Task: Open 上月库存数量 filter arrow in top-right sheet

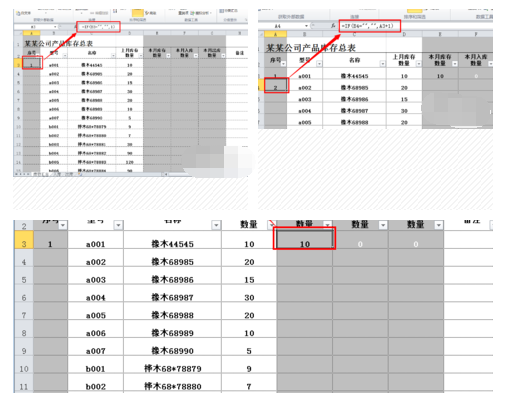Action: tap(419, 63)
